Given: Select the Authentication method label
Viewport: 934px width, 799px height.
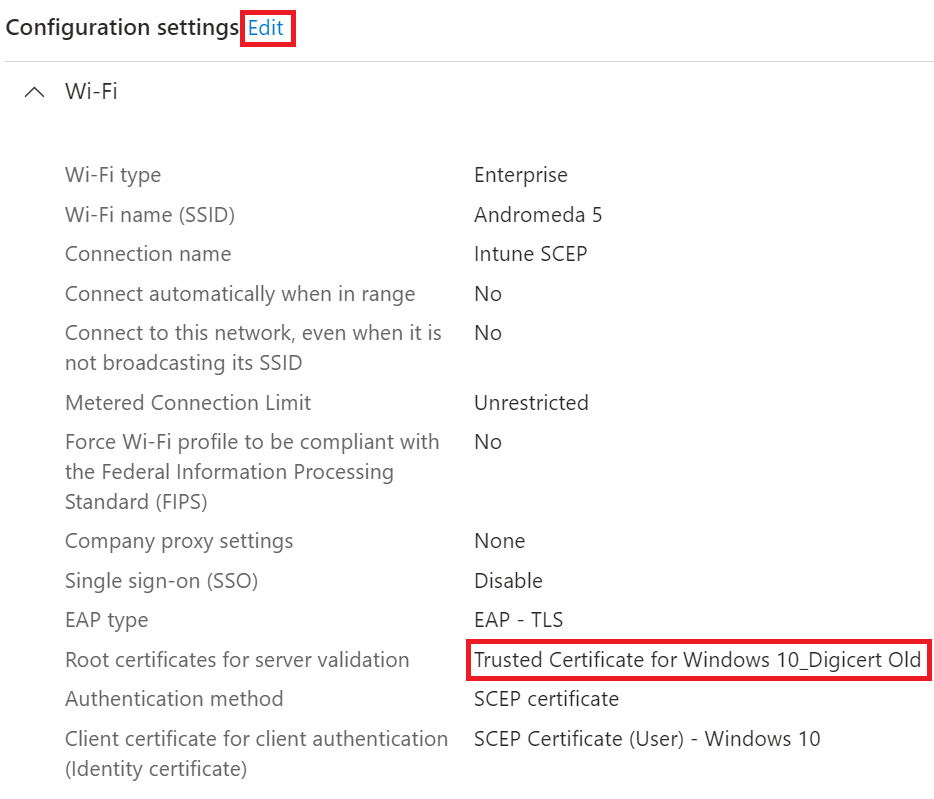Looking at the screenshot, I should [x=174, y=699].
